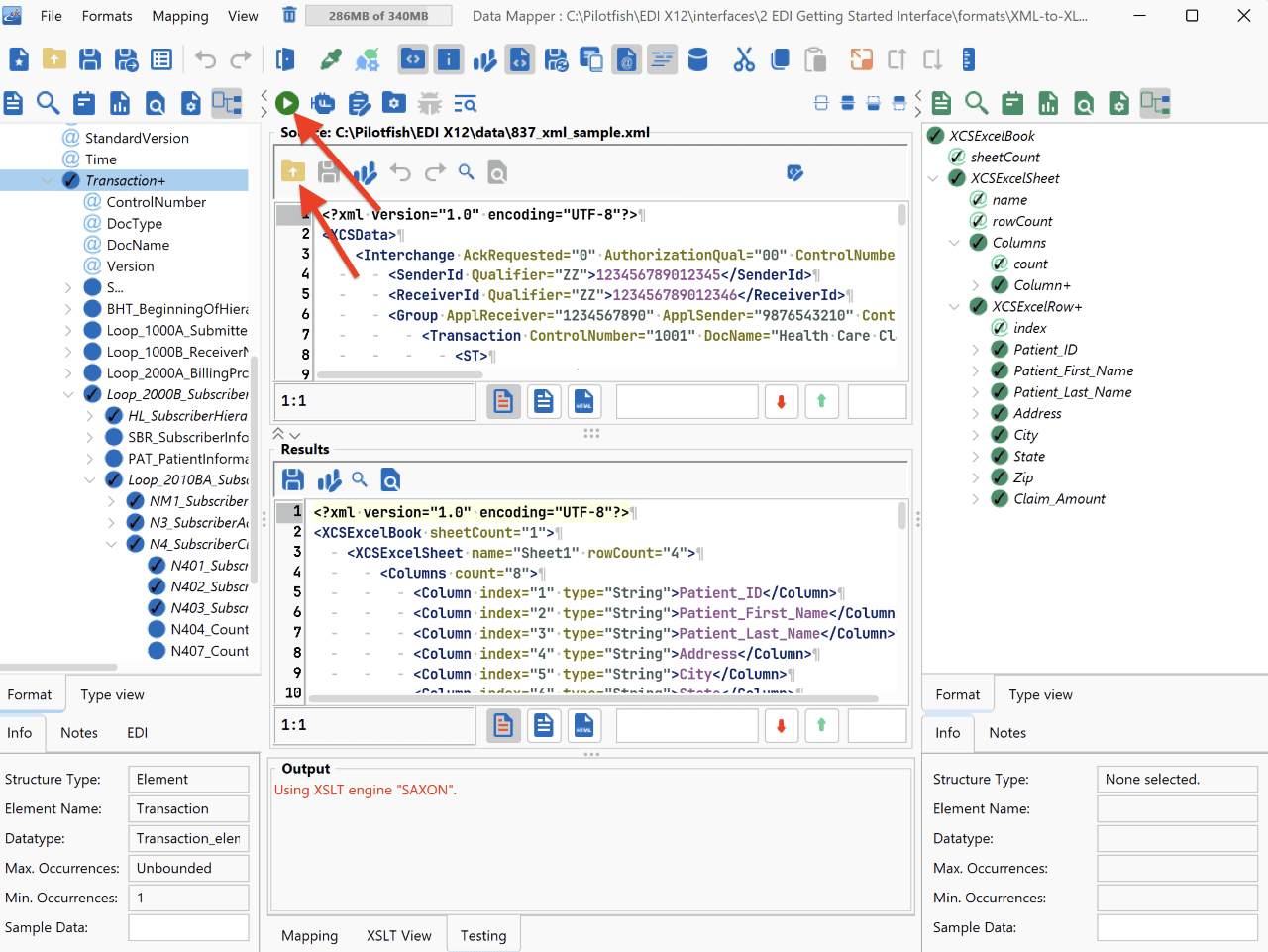Click the door exit icon in the top toolbar
The width and height of the screenshot is (1268, 952).
click(285, 59)
